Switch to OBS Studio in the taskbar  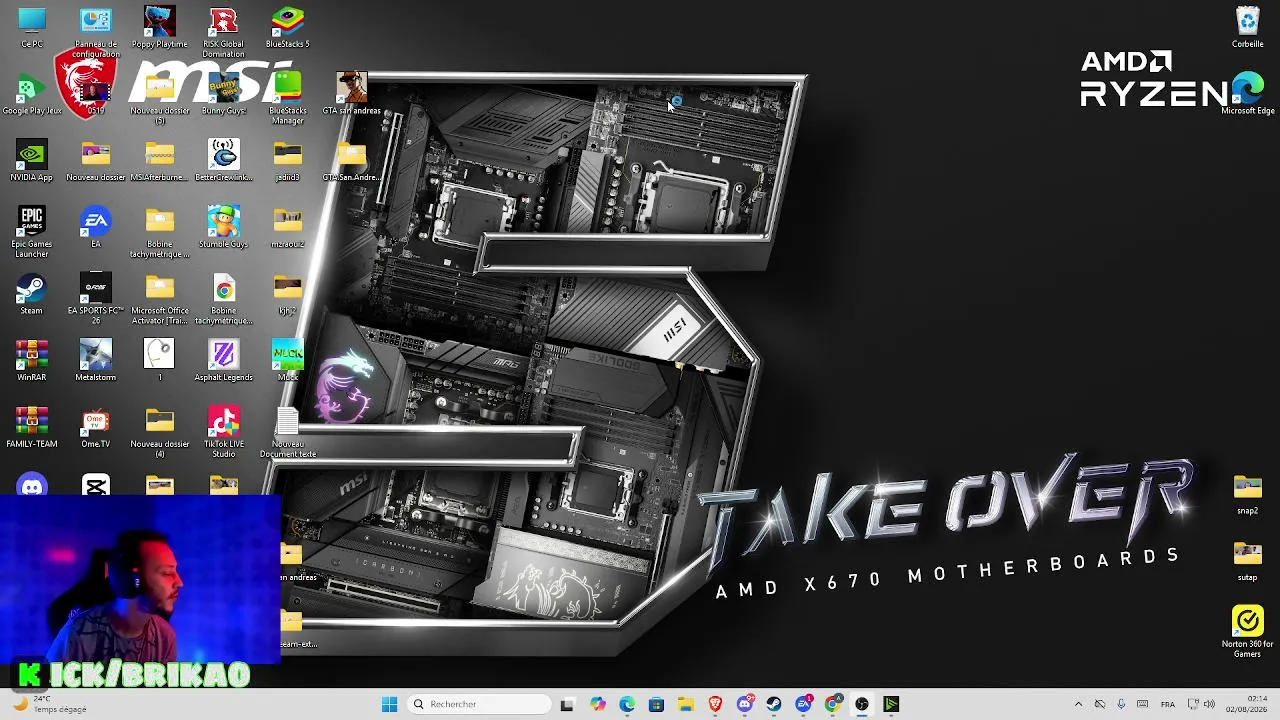pos(862,704)
